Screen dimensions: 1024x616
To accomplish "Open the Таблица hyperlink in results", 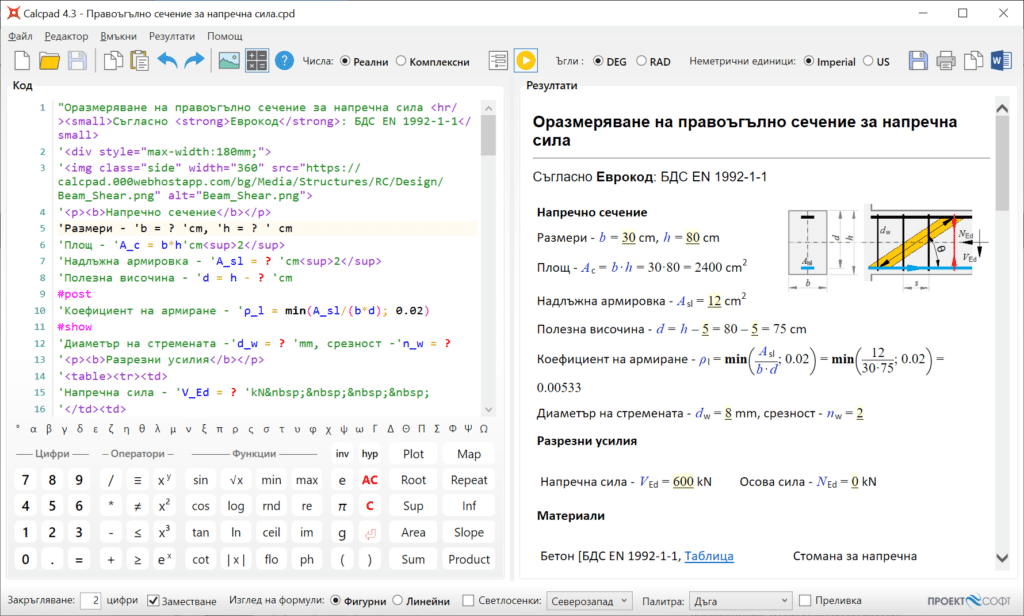I will [x=709, y=556].
